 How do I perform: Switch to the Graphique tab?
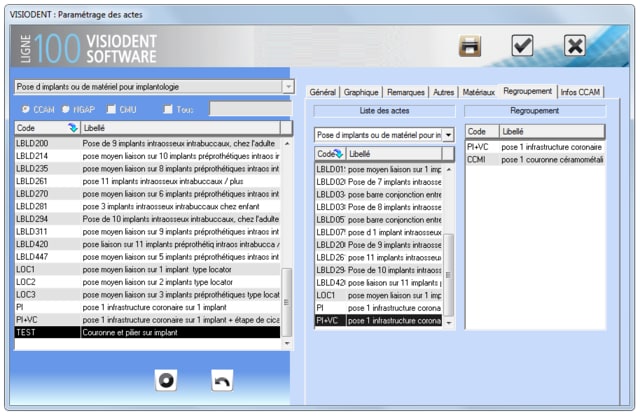point(361,92)
